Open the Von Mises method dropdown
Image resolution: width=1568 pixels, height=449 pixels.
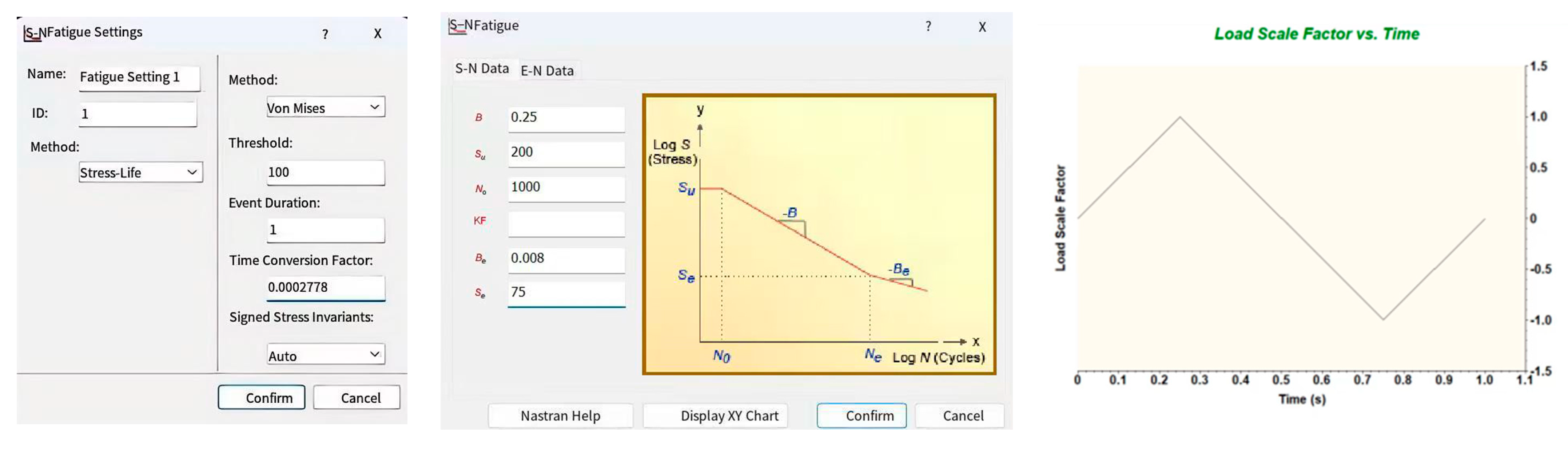point(374,107)
